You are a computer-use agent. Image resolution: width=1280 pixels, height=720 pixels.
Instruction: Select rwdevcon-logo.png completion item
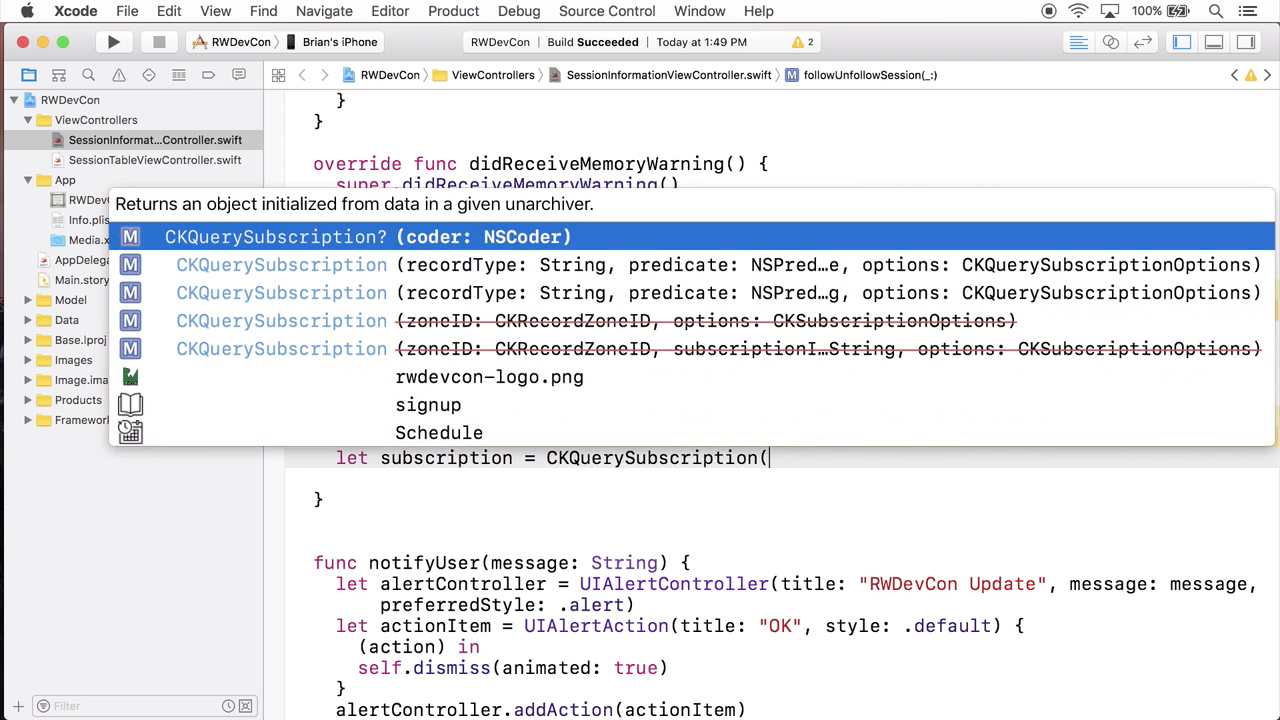[692, 377]
